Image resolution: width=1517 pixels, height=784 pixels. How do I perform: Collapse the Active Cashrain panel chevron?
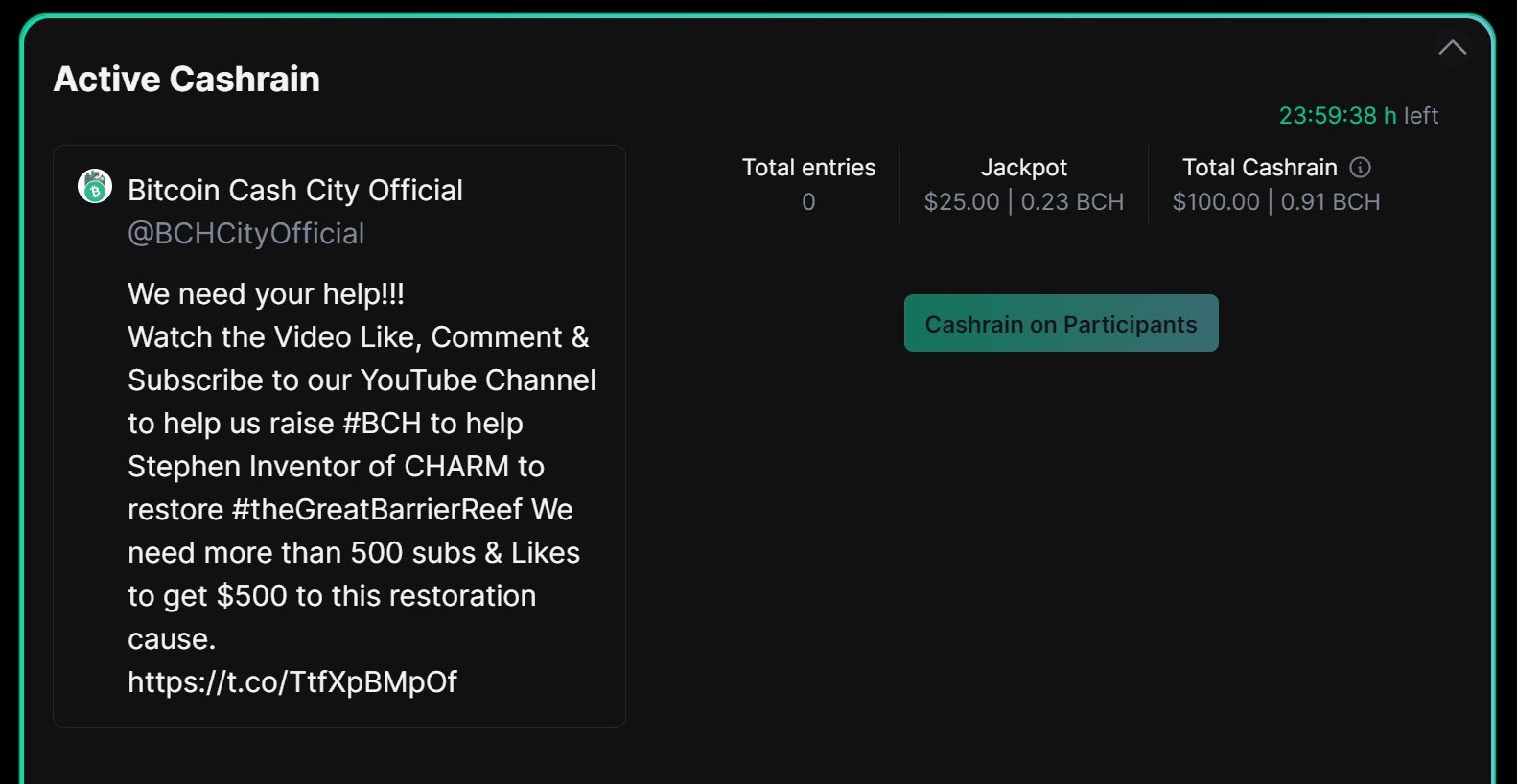coord(1452,47)
